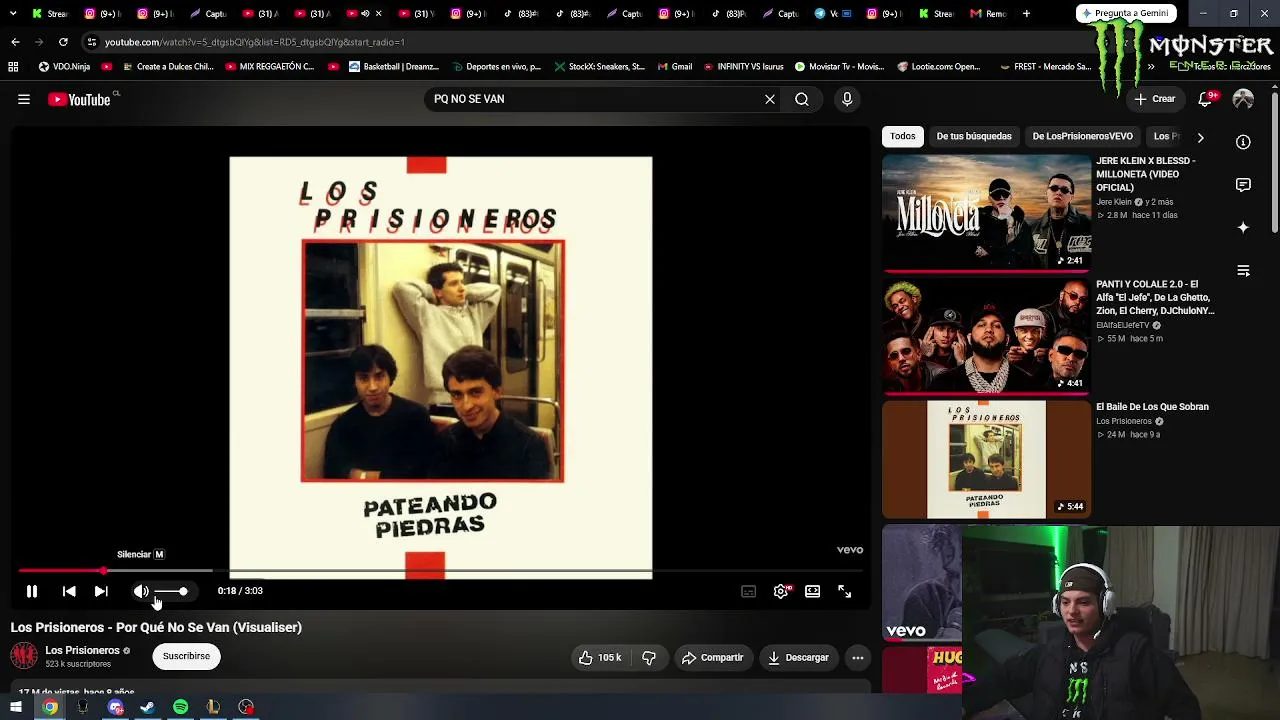This screenshot has width=1280, height=720.
Task: Open the sparkle AI panel icon
Action: [1243, 228]
